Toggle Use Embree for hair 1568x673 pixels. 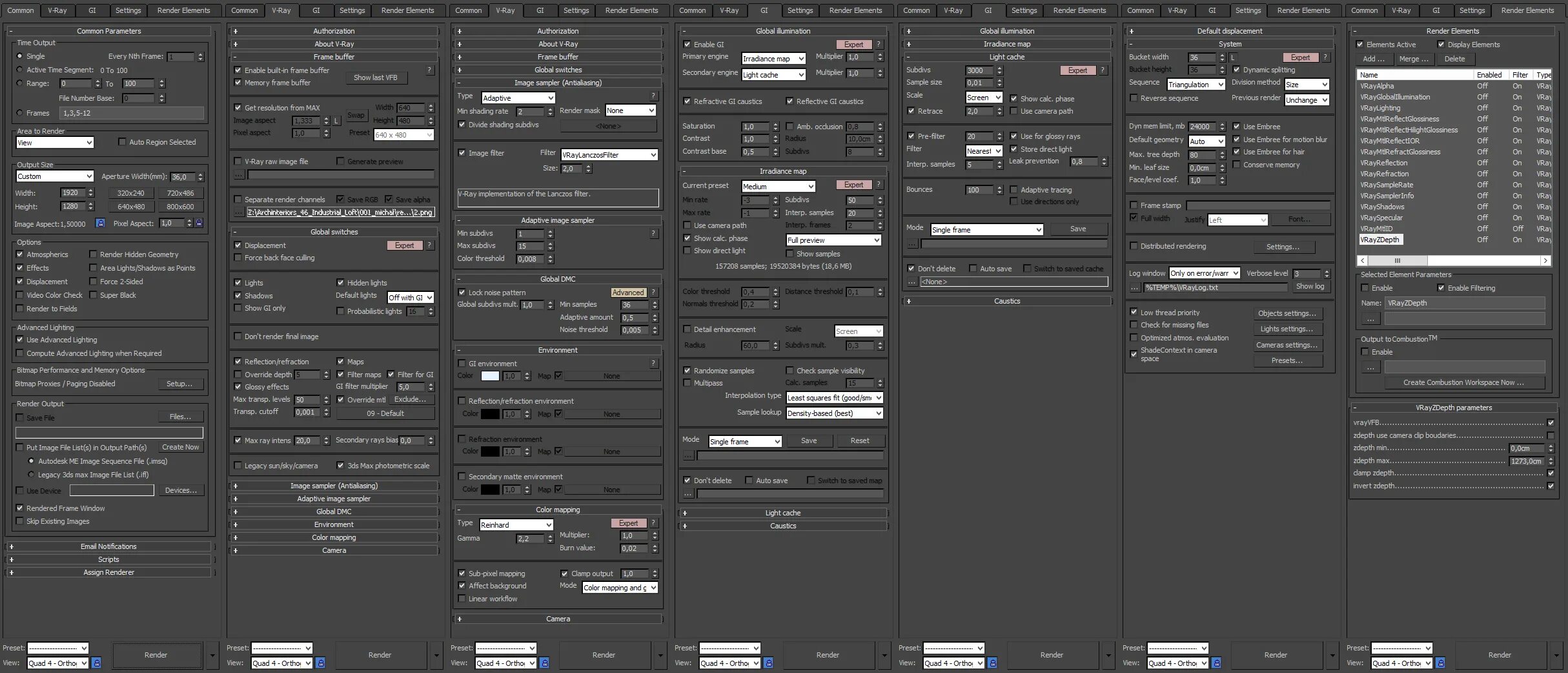click(1236, 152)
